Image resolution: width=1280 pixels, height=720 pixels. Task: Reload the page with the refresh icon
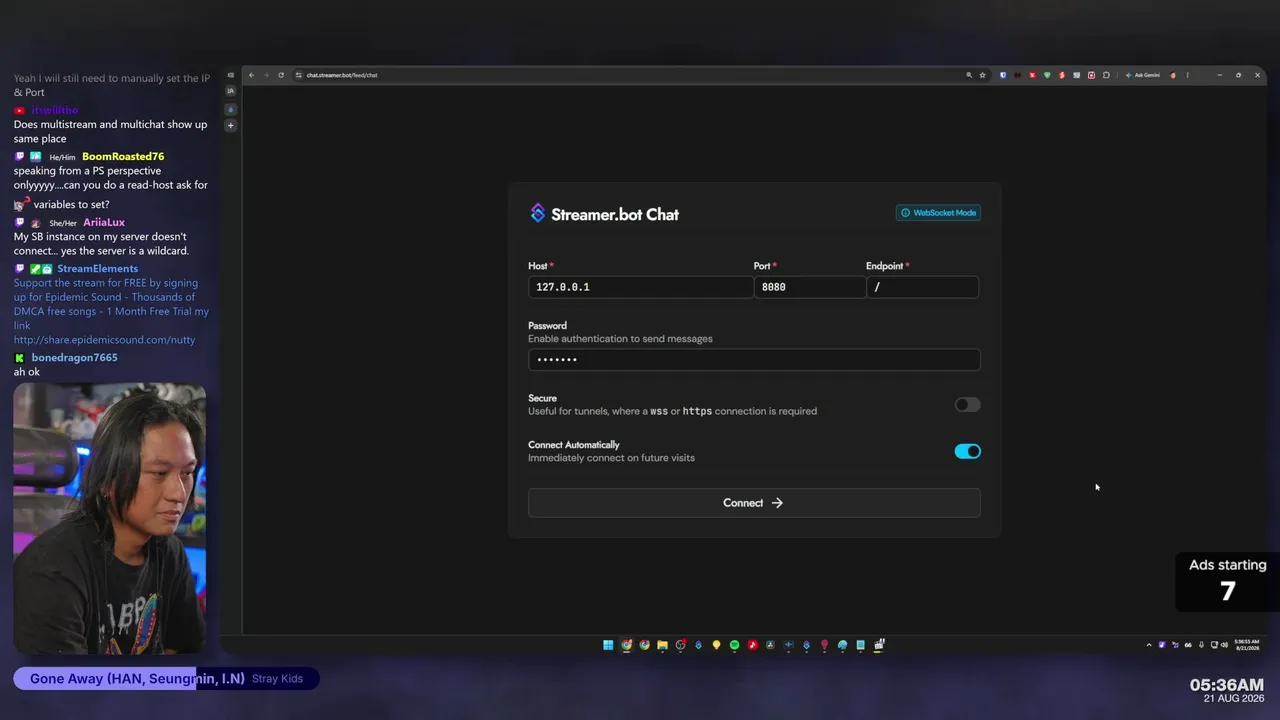click(281, 75)
